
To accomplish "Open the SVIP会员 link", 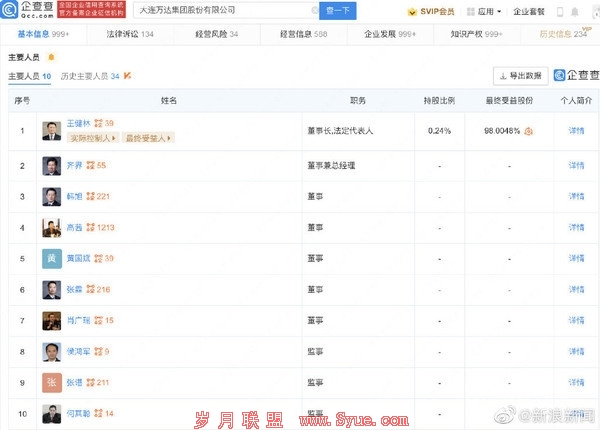I will pos(437,12).
